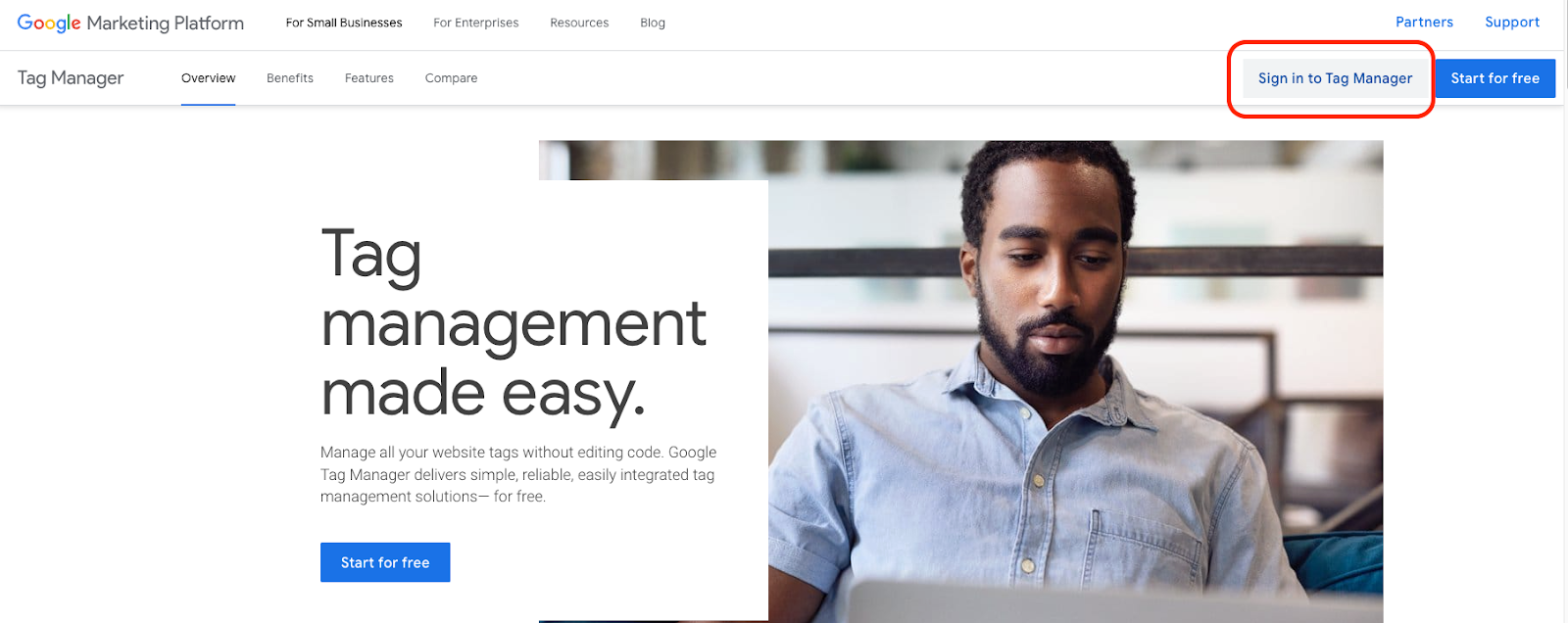This screenshot has height=623, width=1568.
Task: Select the Overview tab
Action: pos(208,78)
